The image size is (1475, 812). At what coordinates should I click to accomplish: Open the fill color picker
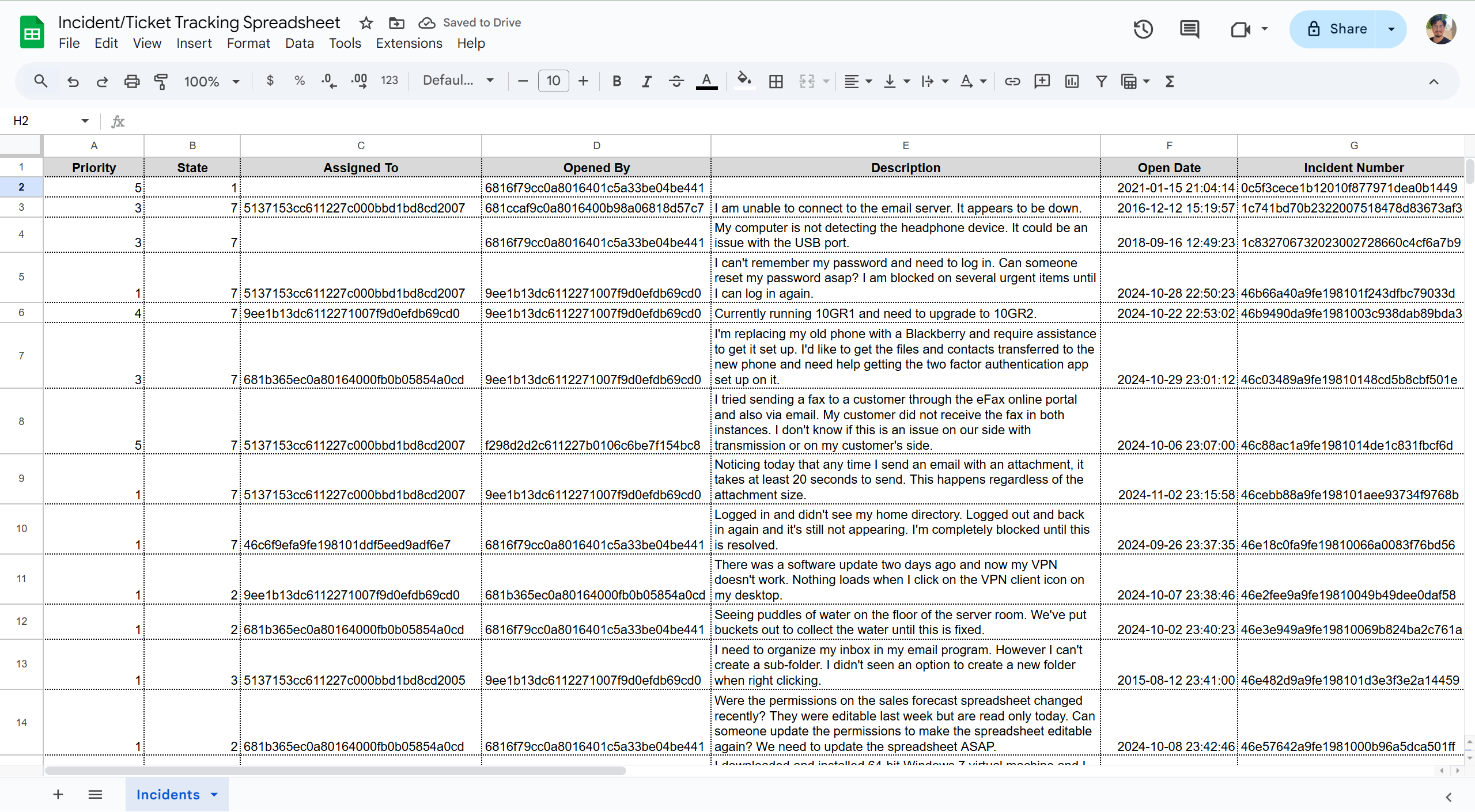[744, 81]
